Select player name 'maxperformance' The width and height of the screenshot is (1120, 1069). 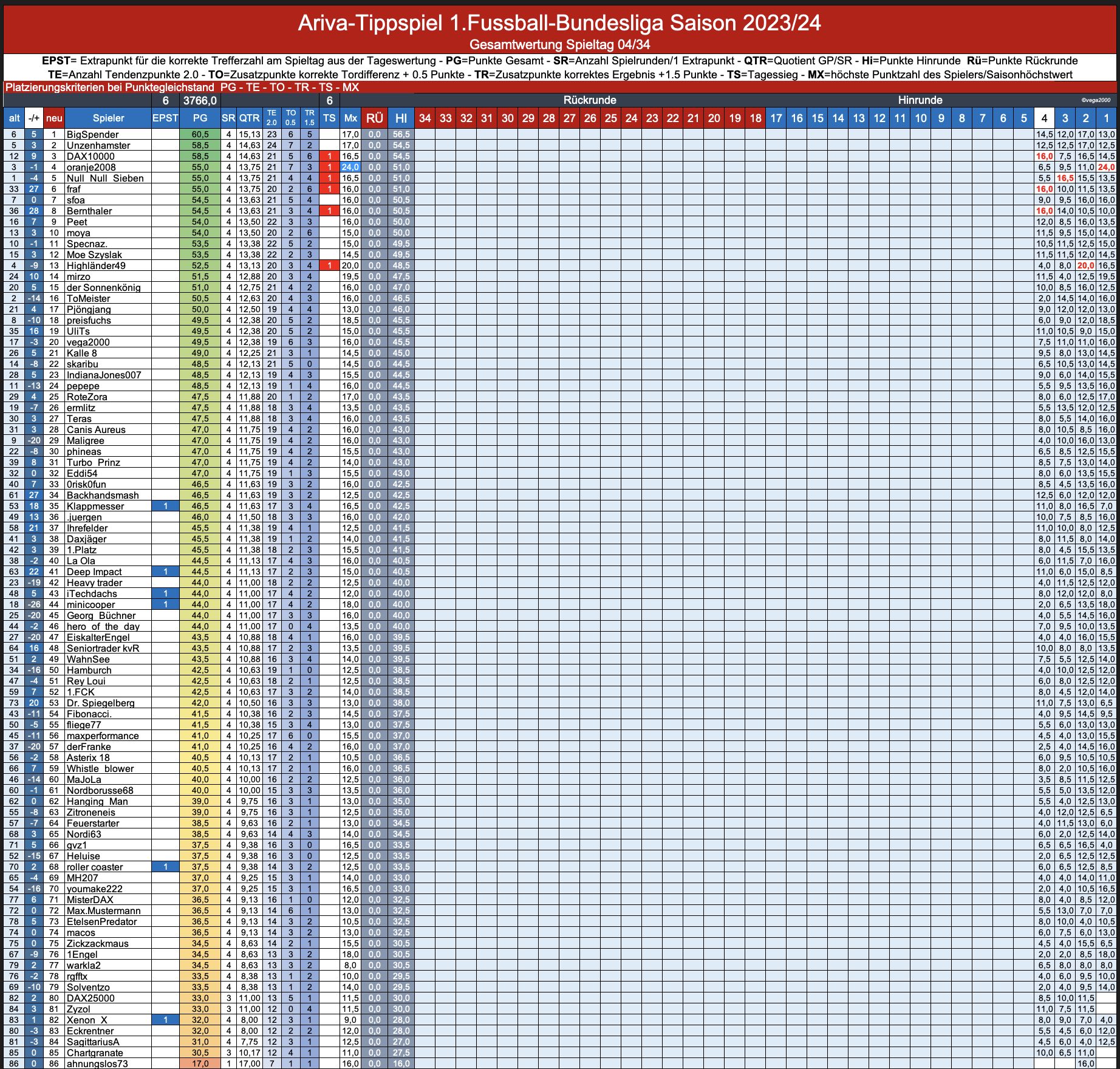pyautogui.click(x=103, y=736)
